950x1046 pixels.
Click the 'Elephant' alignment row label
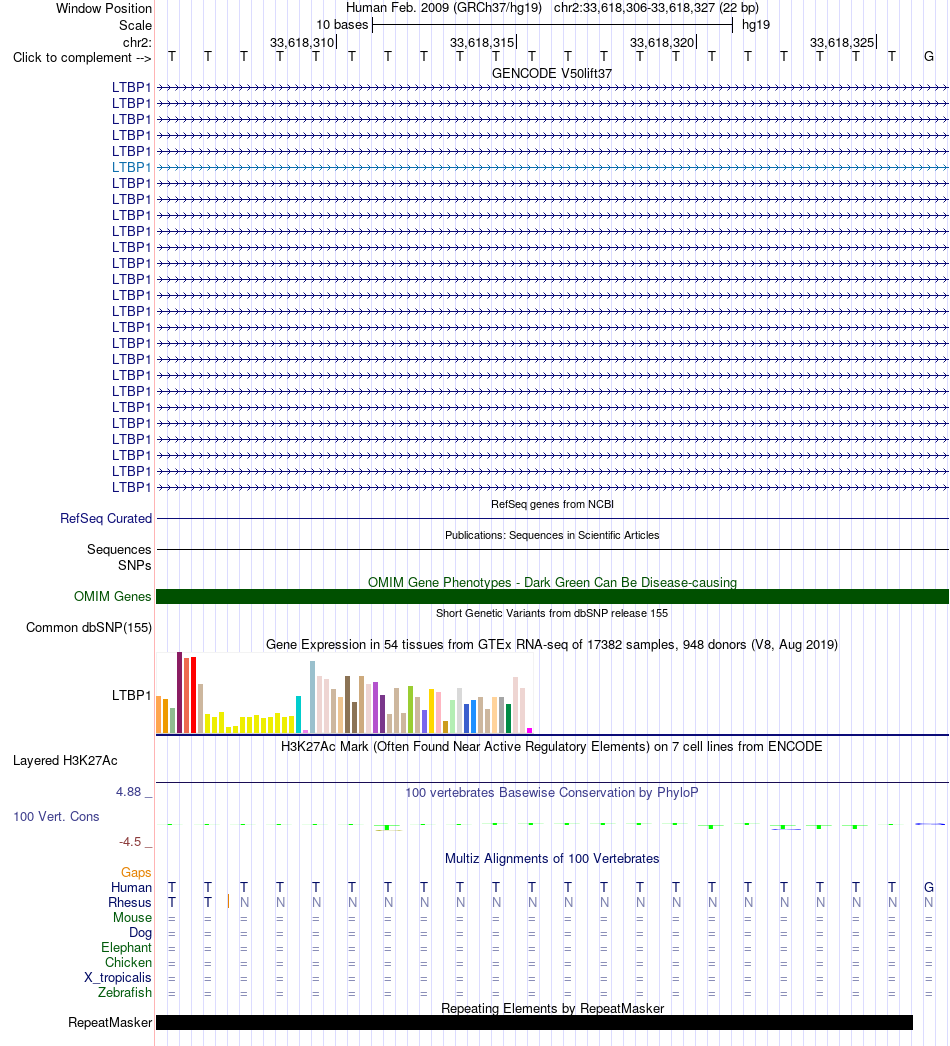click(127, 947)
